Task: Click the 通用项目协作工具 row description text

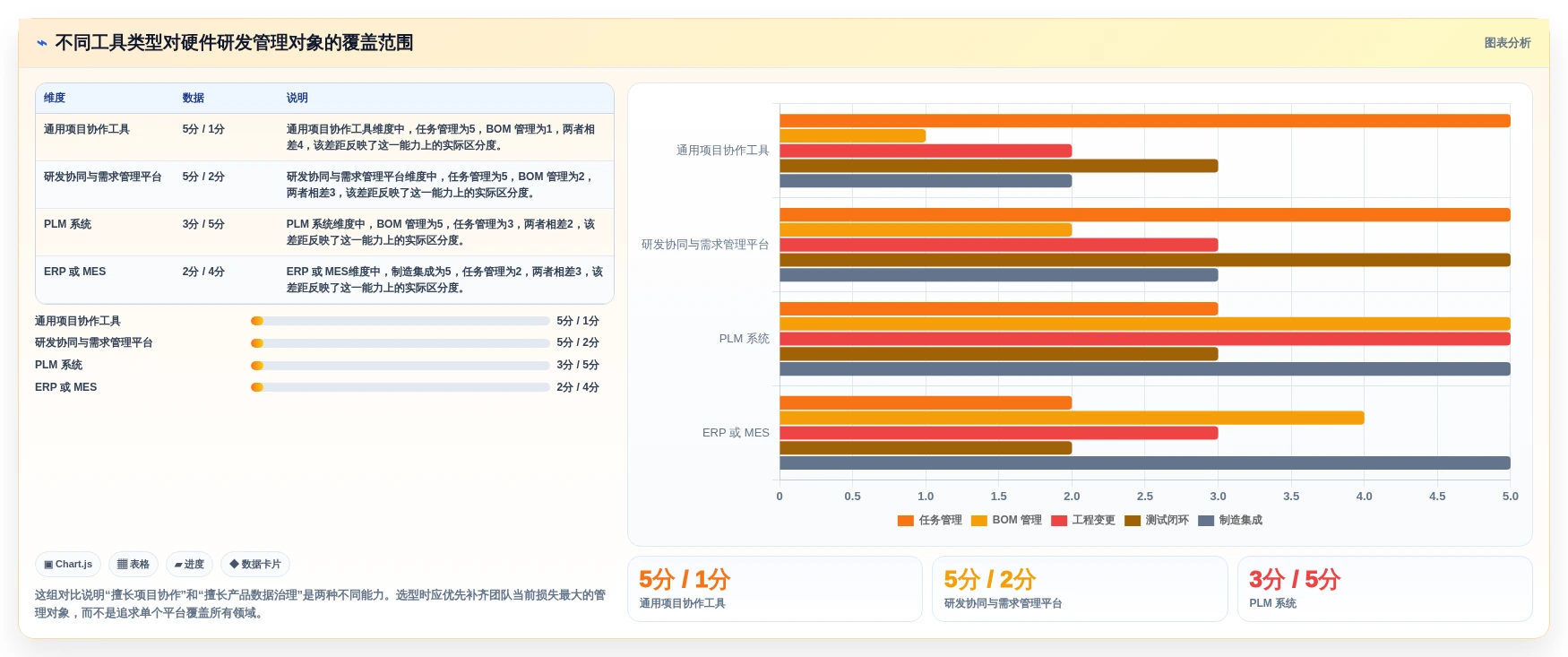Action: 441,138
